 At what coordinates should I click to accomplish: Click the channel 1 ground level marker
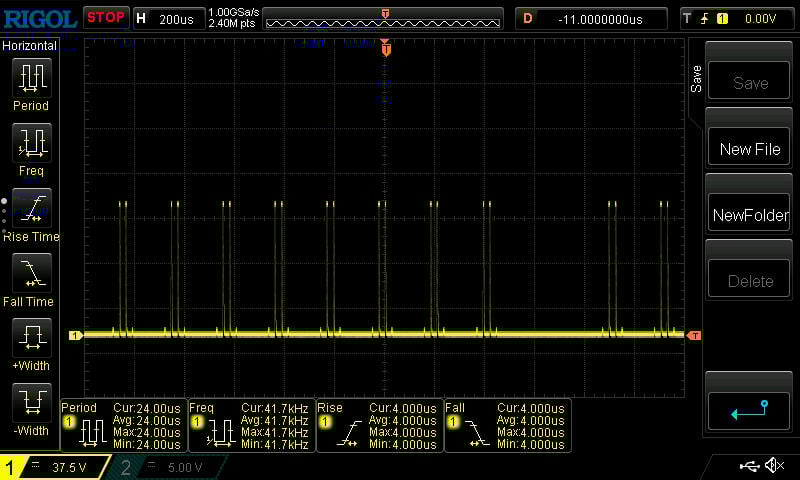click(x=76, y=335)
